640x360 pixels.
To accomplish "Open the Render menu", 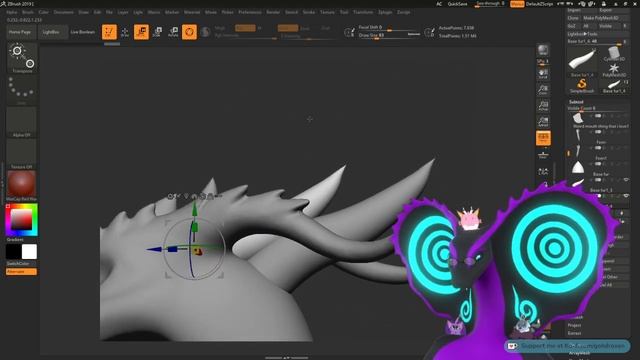I will click(273, 12).
